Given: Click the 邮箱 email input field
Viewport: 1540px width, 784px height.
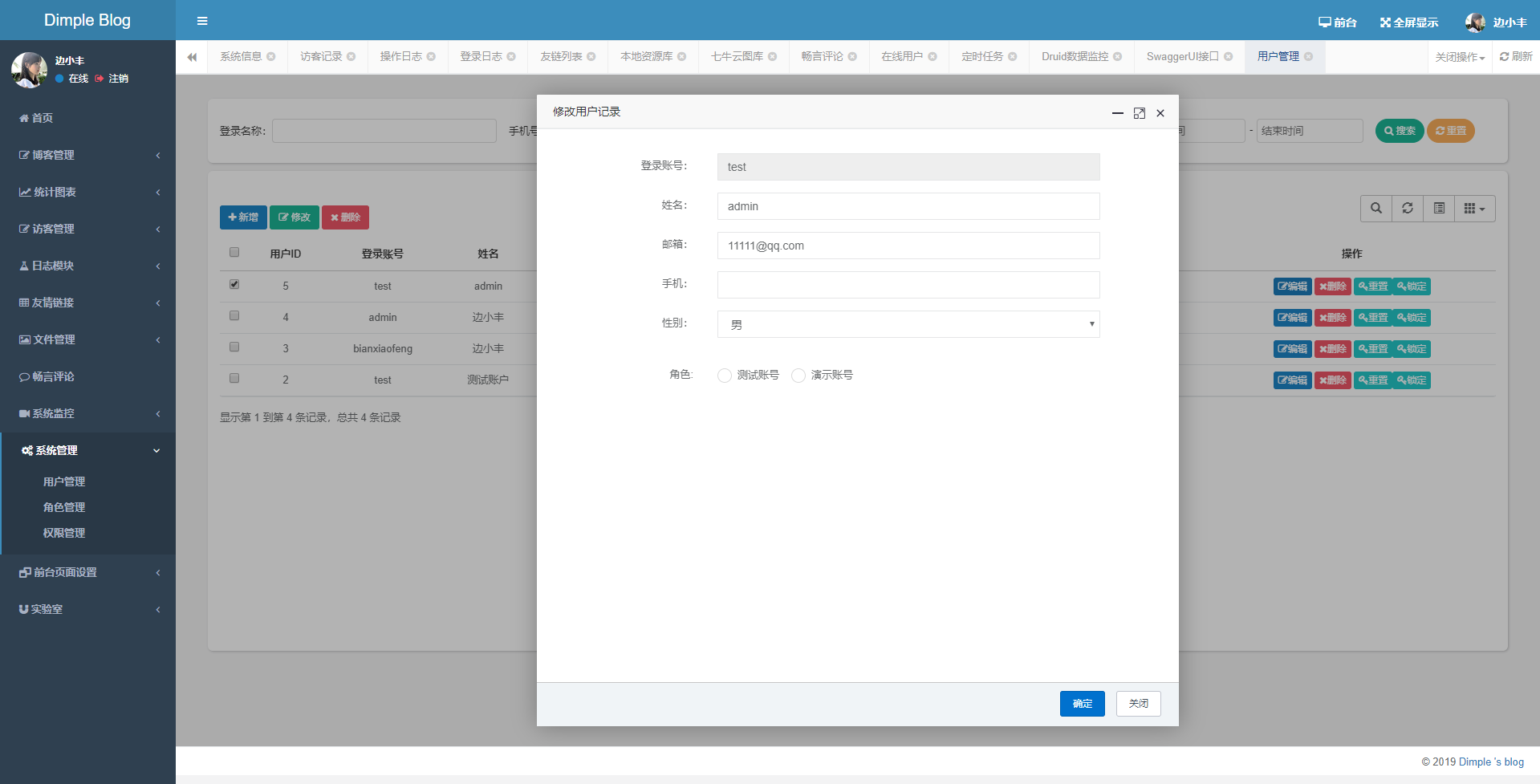Looking at the screenshot, I should [x=908, y=246].
